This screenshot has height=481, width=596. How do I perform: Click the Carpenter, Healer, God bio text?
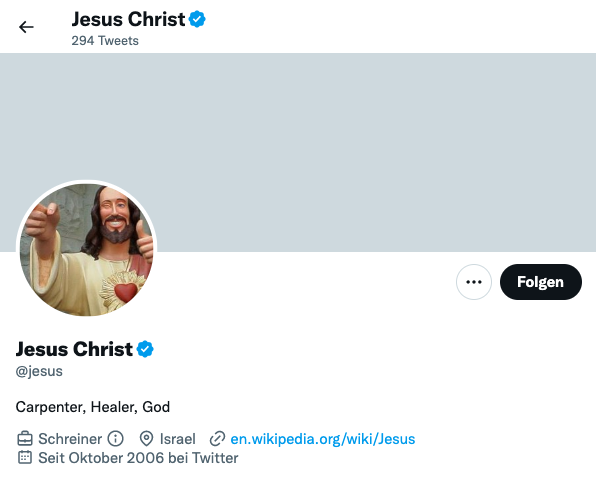[x=93, y=407]
